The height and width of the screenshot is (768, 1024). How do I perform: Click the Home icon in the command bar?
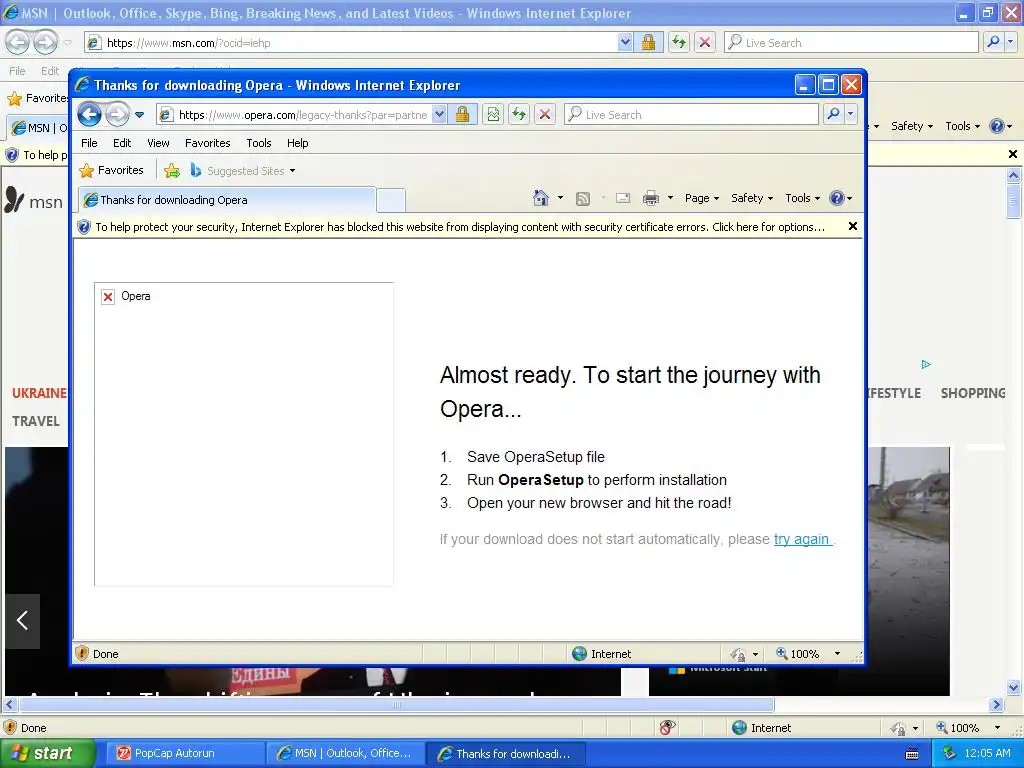coord(541,198)
